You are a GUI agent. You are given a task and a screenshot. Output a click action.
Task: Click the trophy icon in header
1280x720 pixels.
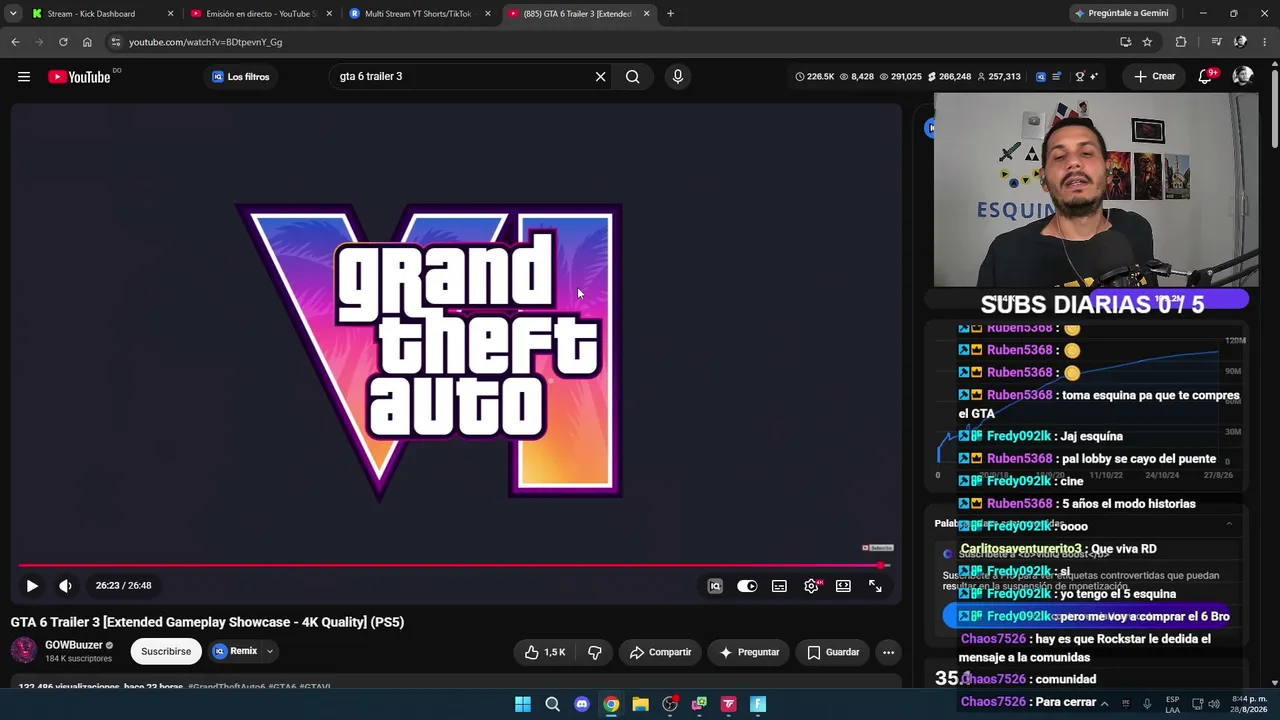[1079, 77]
